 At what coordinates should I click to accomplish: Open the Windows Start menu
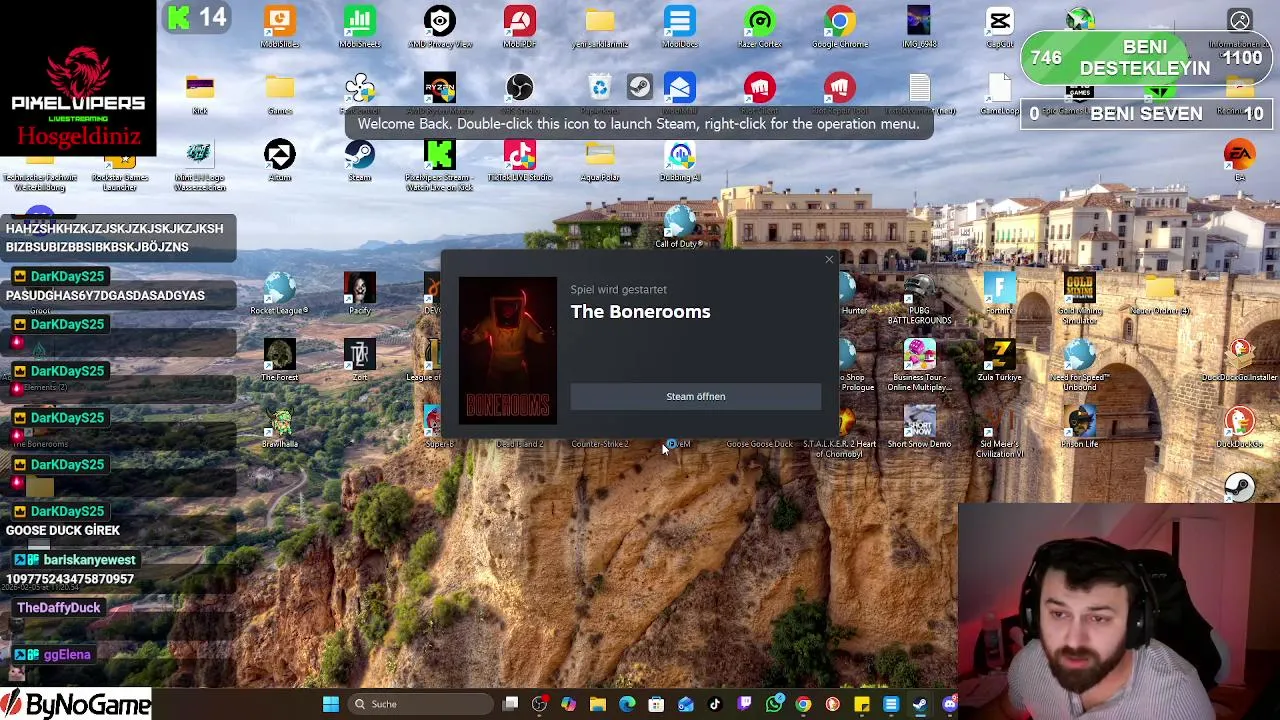[x=331, y=704]
